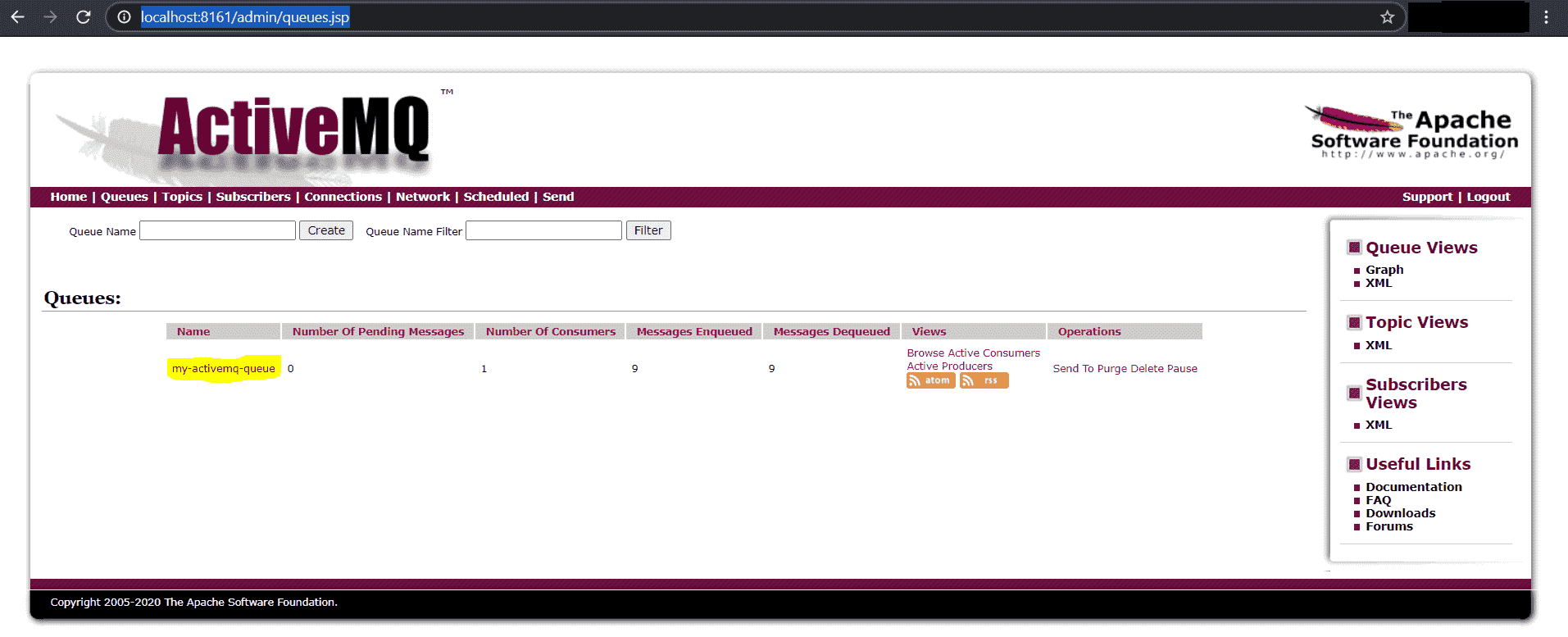Open XML under Topic Views

coord(1379,345)
